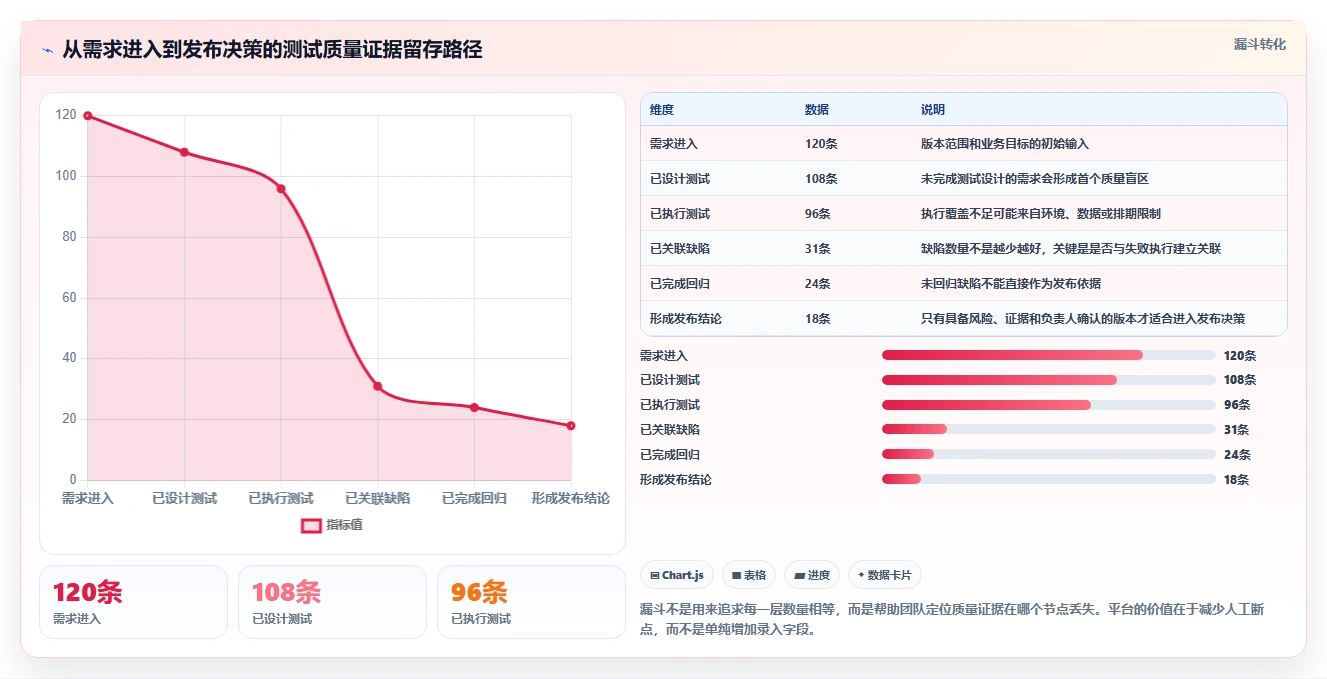Click the x-axis label 形成发布结论
Screen dimensions: 1327x679
tap(571, 498)
